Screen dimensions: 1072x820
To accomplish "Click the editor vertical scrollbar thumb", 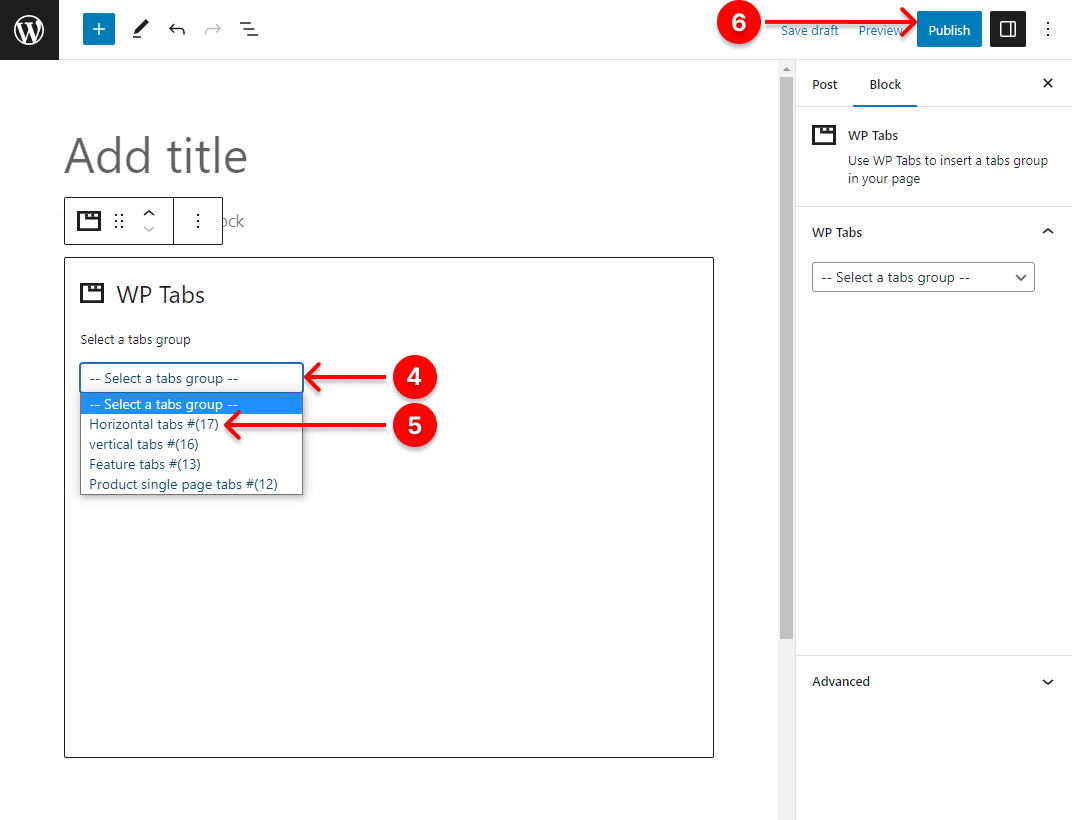I will point(786,358).
